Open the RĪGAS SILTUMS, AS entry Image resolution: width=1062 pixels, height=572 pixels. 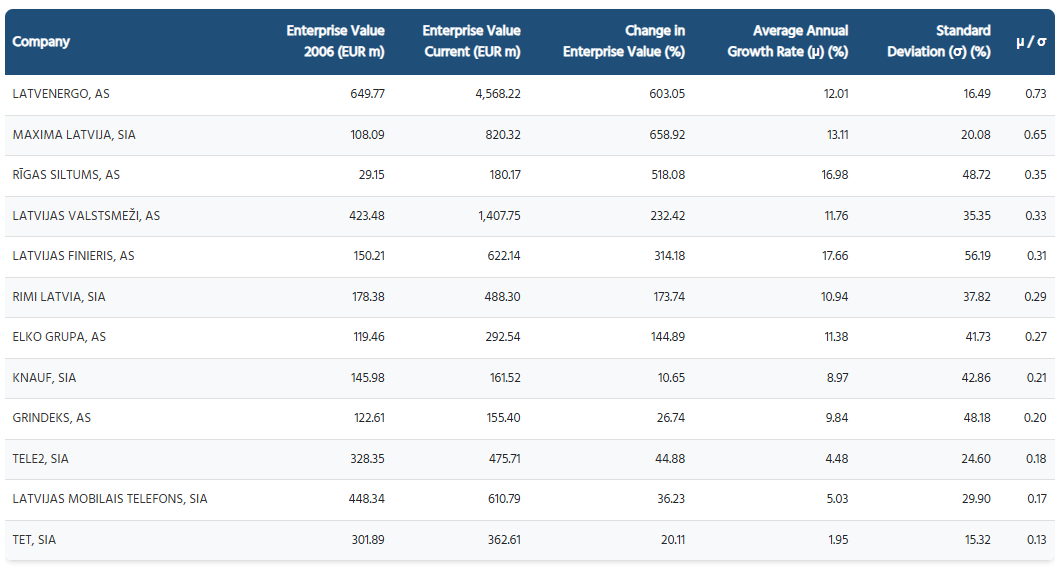point(66,175)
